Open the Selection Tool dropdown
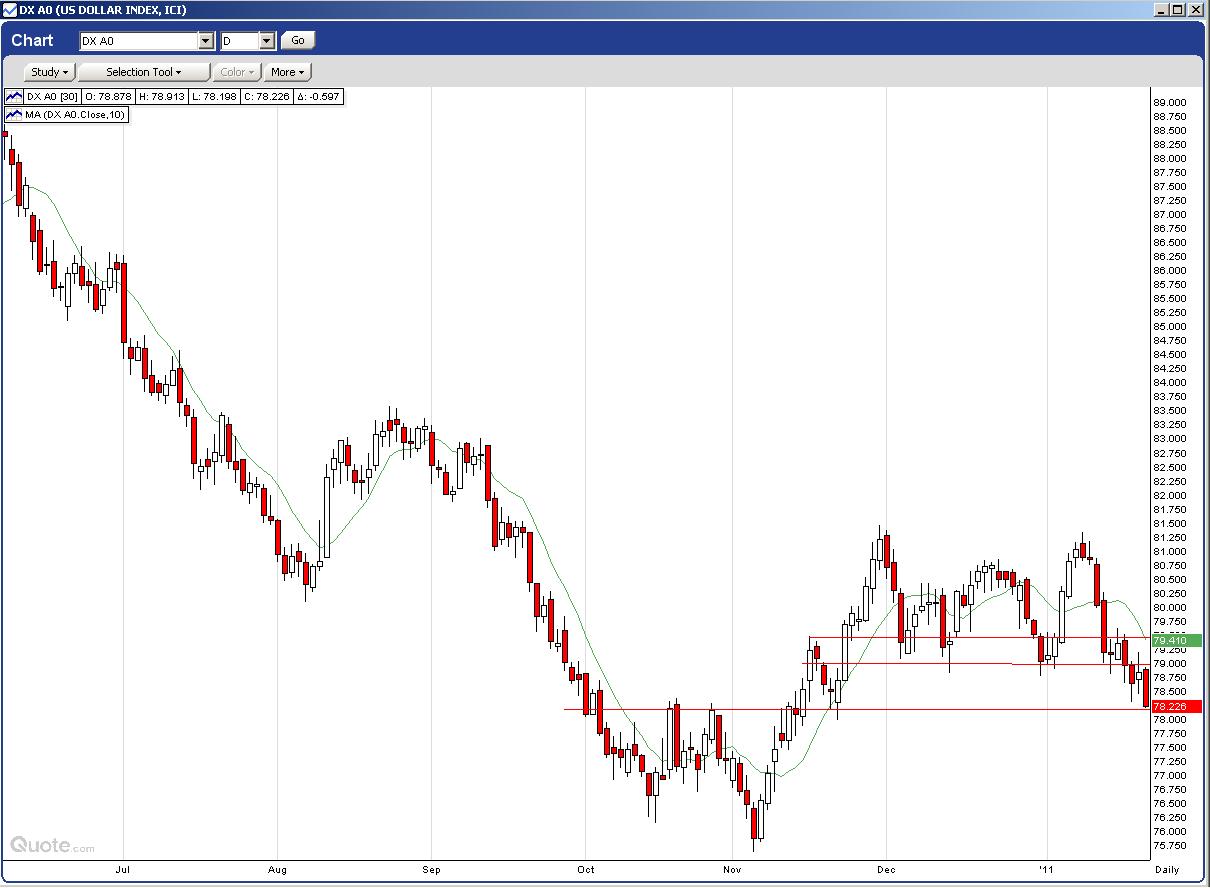The image size is (1210, 888). point(144,72)
